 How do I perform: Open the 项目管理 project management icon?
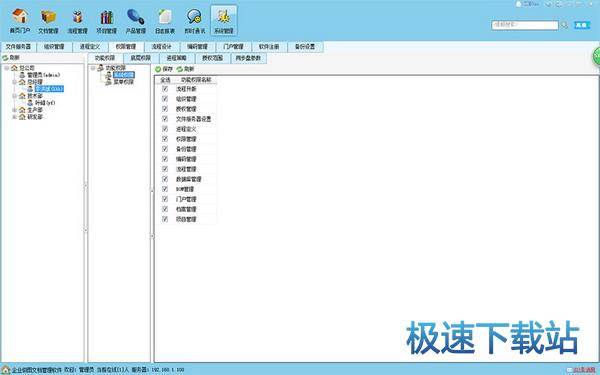[x=106, y=21]
